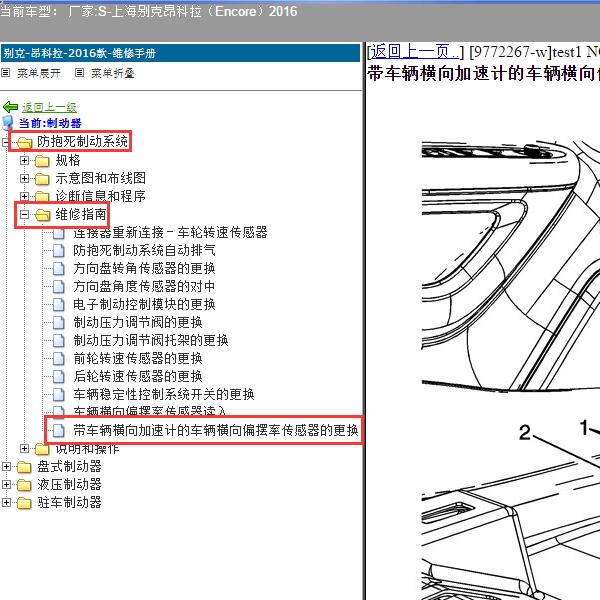Open 制动压力调节阀的更换 document
Image resolution: width=600 pixels, height=600 pixels.
click(x=138, y=322)
